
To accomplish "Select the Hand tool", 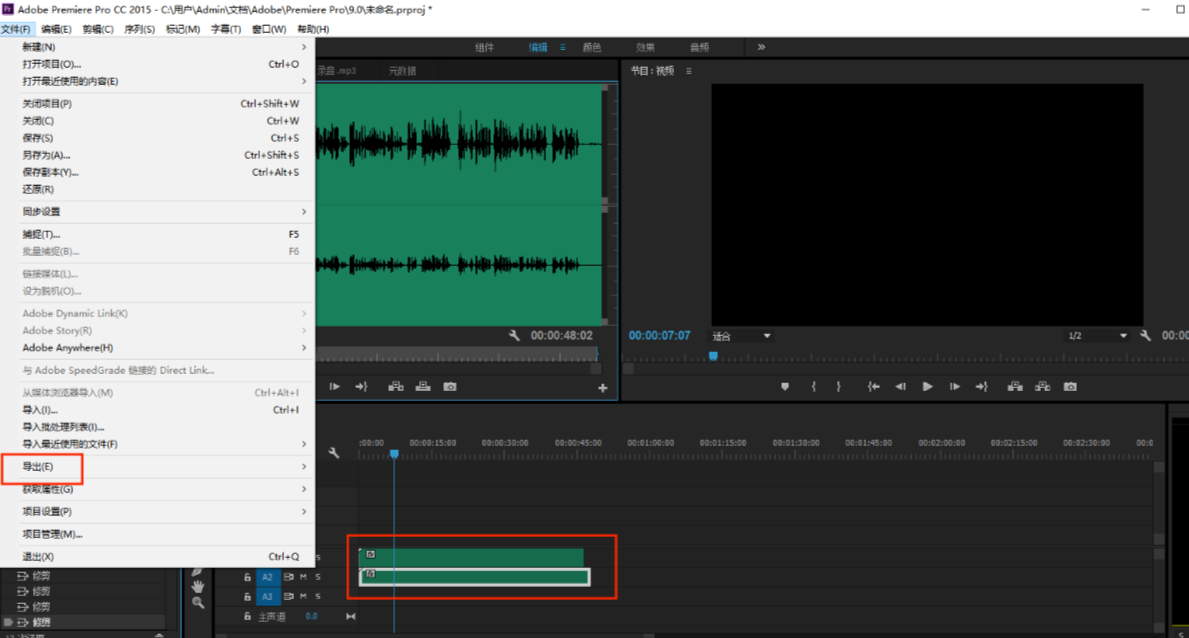I will pos(198,586).
